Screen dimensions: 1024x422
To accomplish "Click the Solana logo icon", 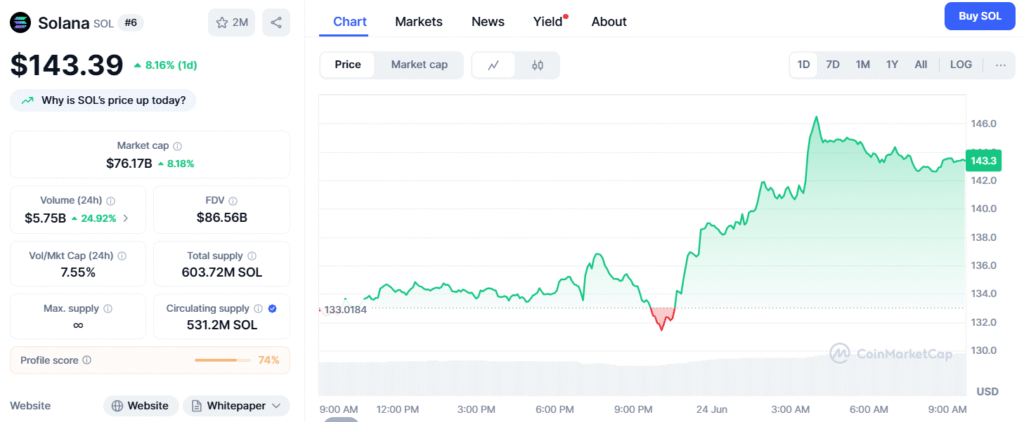I will pyautogui.click(x=21, y=23).
